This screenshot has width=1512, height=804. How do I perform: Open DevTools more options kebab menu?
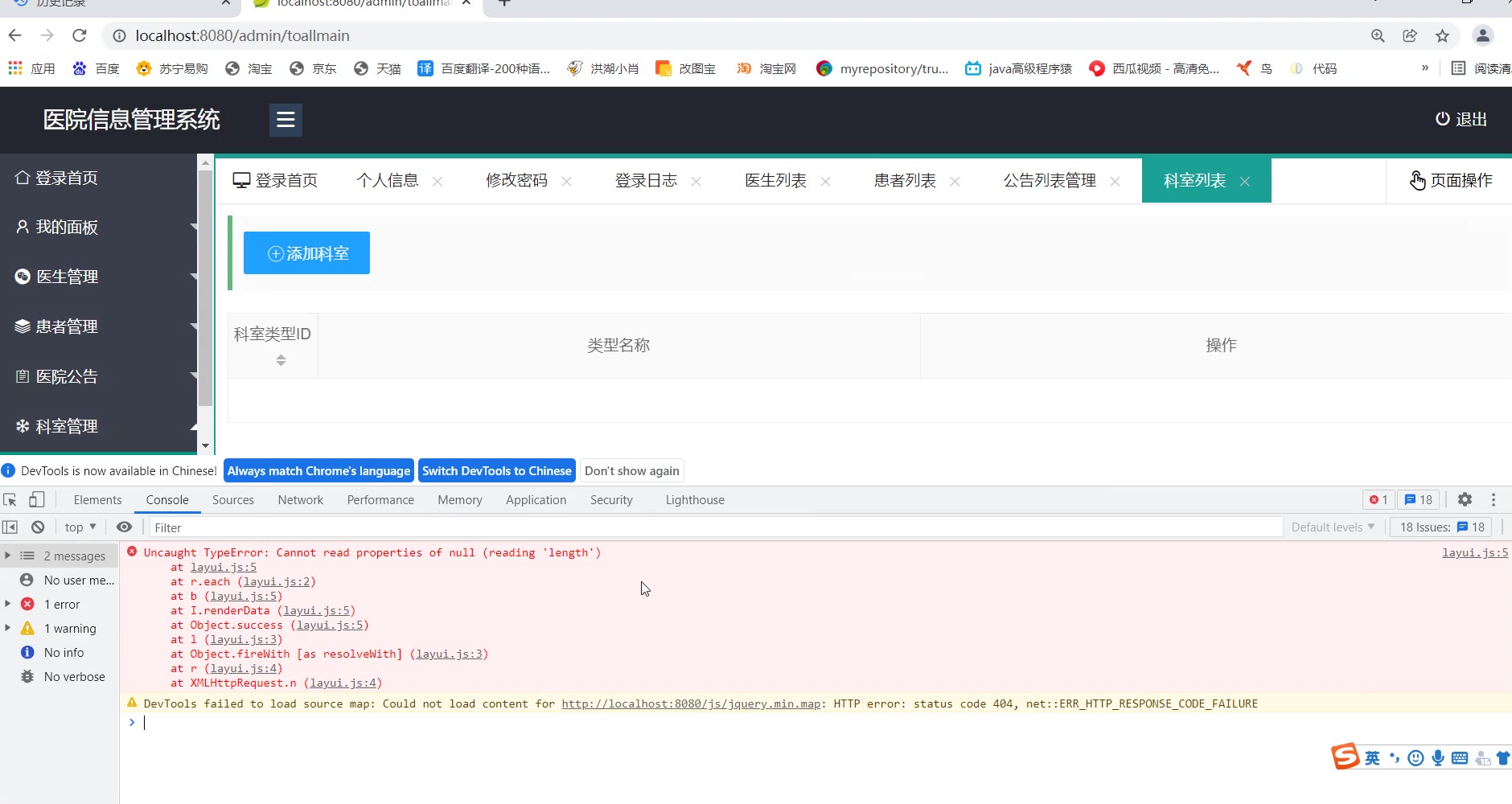pyautogui.click(x=1494, y=499)
